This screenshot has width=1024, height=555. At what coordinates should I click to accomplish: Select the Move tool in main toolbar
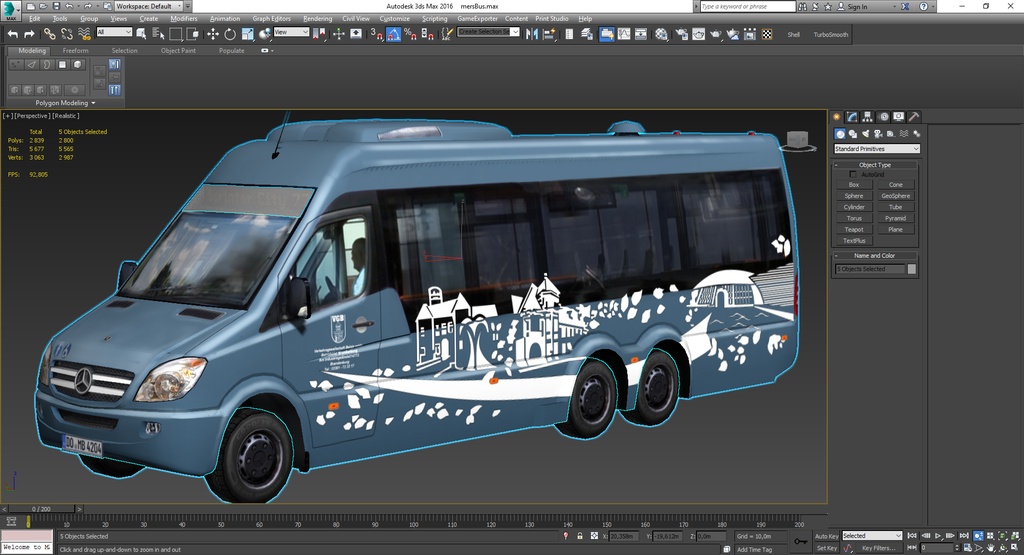pos(212,34)
